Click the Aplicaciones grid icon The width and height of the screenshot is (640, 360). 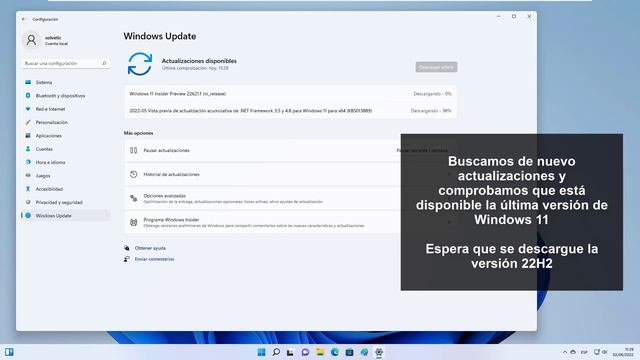28,136
